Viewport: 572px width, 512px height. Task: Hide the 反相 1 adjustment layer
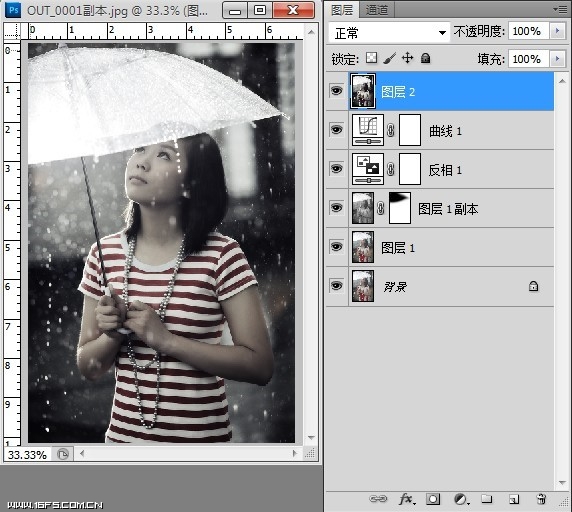(336, 168)
